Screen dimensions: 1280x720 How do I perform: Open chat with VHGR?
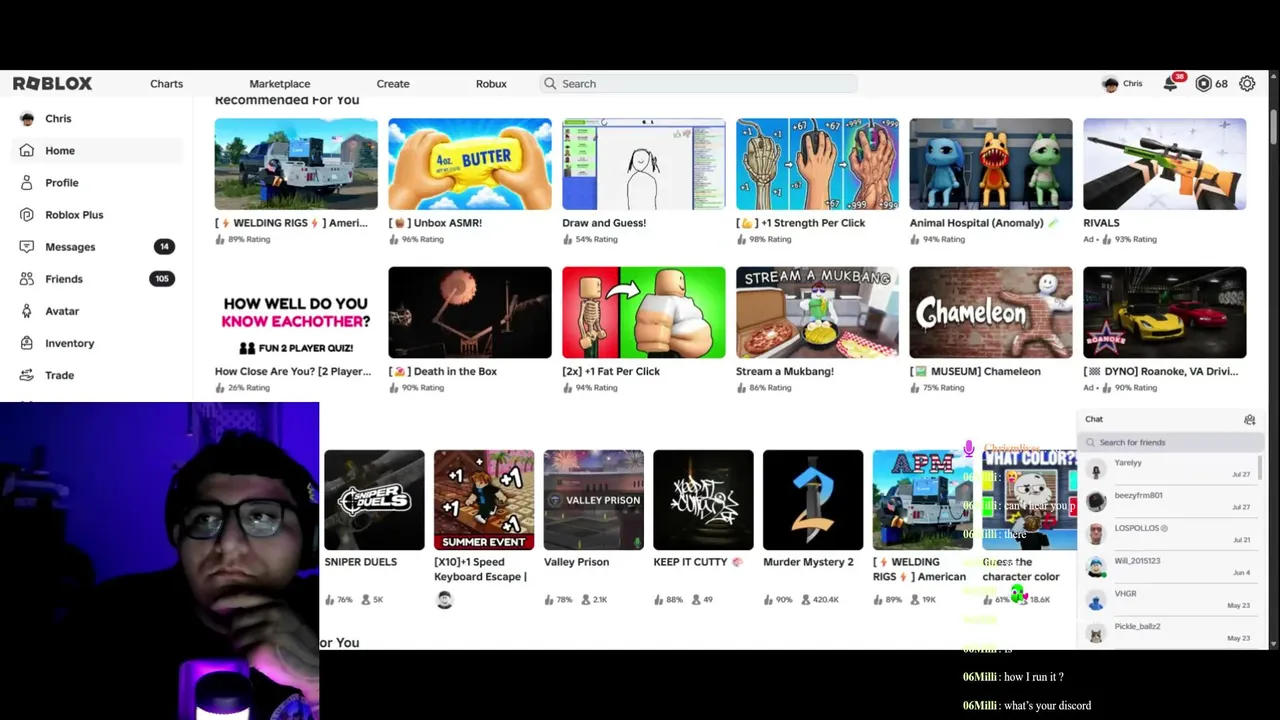click(x=1170, y=600)
